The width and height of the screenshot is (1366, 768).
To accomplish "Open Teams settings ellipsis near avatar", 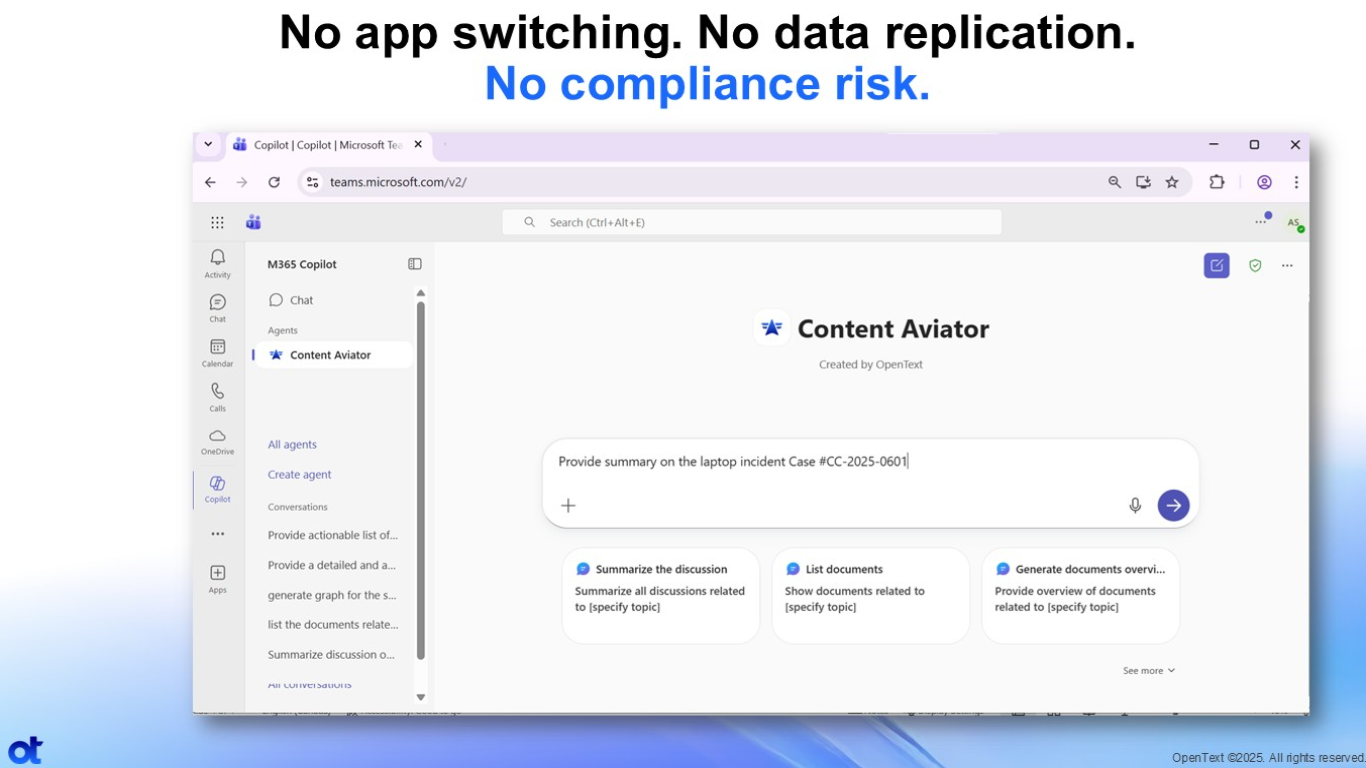I will [x=1261, y=222].
